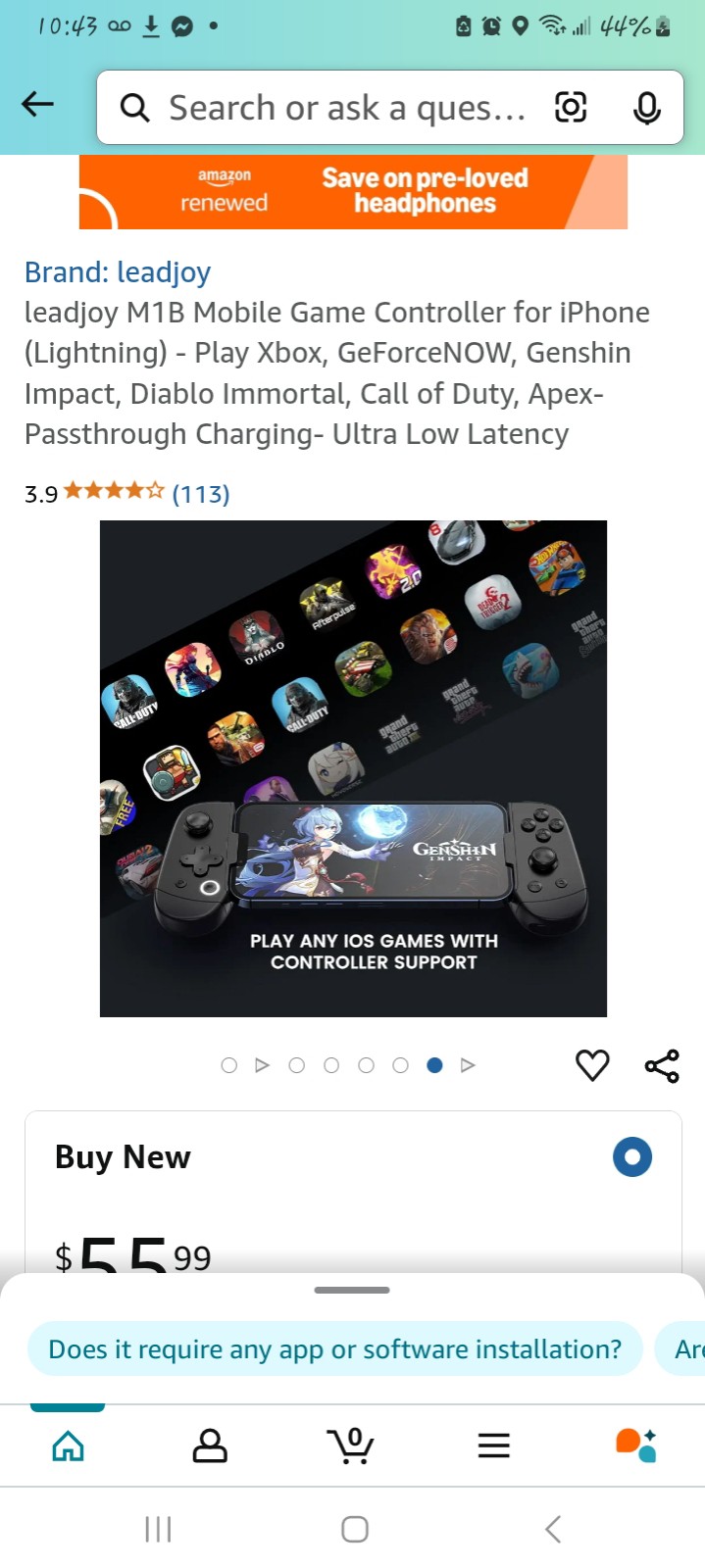Screen dimensions: 705x1568
Task: Select the first image carousel dot
Action: [229, 1065]
